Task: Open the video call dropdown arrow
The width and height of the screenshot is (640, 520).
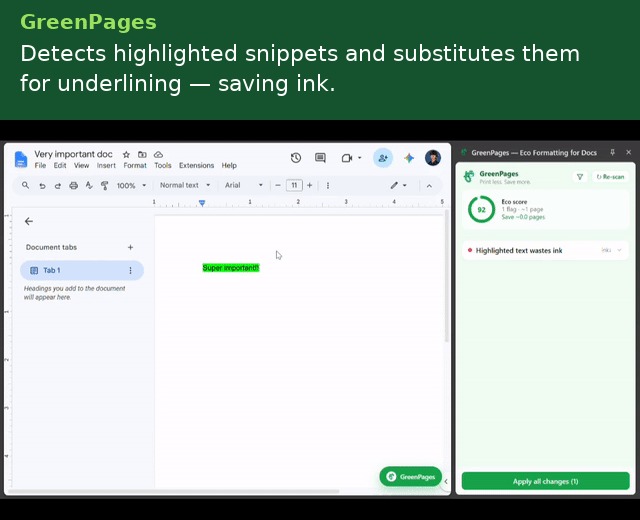Action: point(360,158)
